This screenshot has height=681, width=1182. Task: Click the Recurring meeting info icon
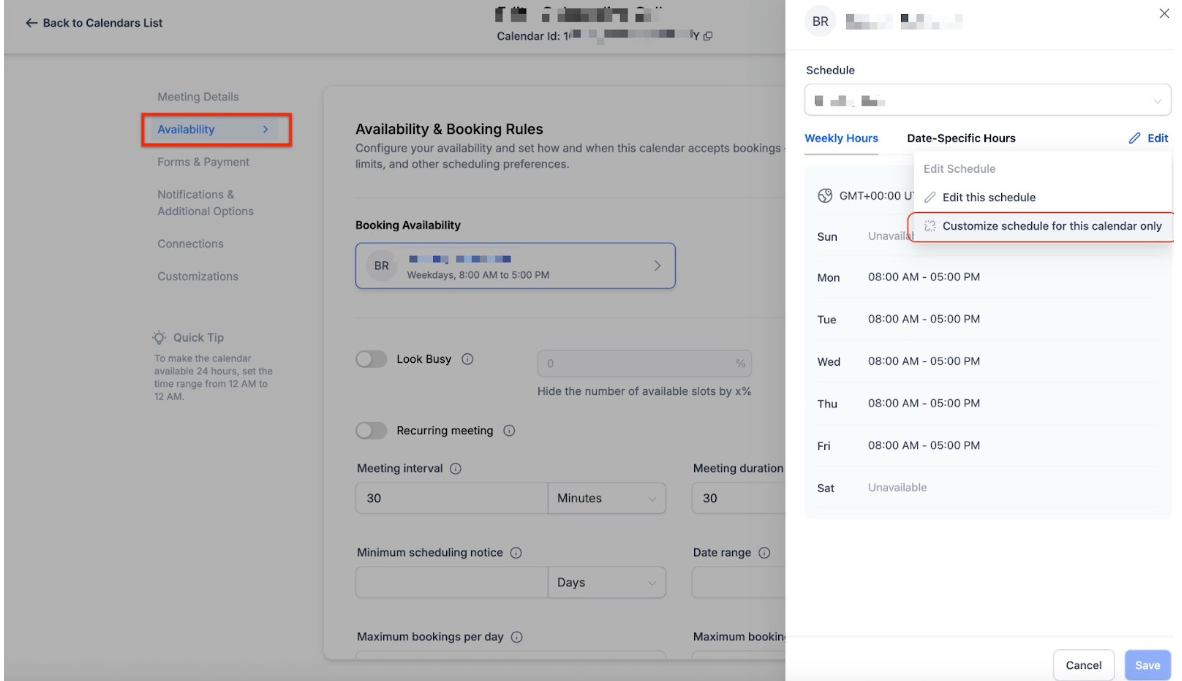coord(509,431)
